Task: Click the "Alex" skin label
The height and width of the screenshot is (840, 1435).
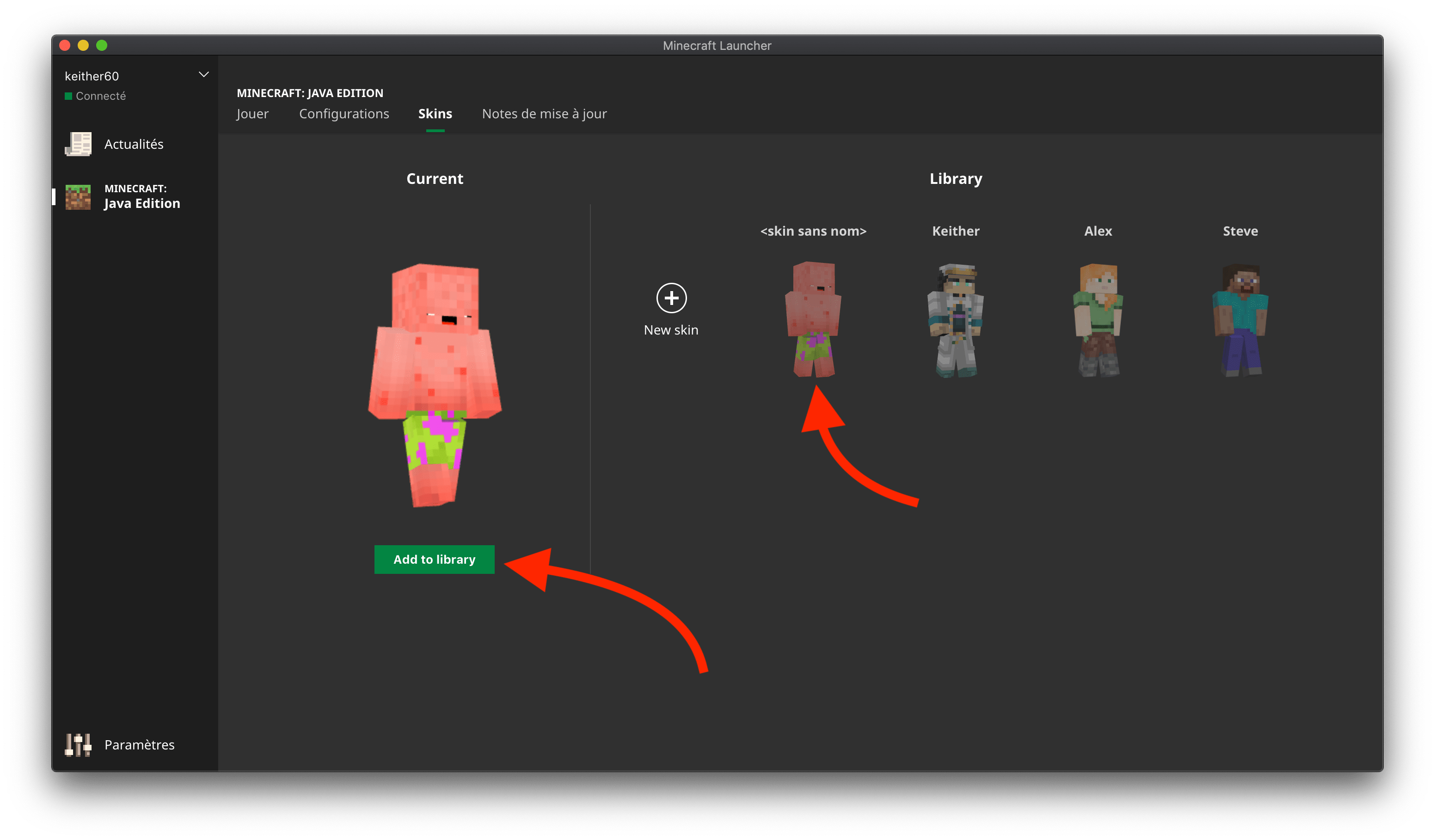Action: tap(1098, 231)
